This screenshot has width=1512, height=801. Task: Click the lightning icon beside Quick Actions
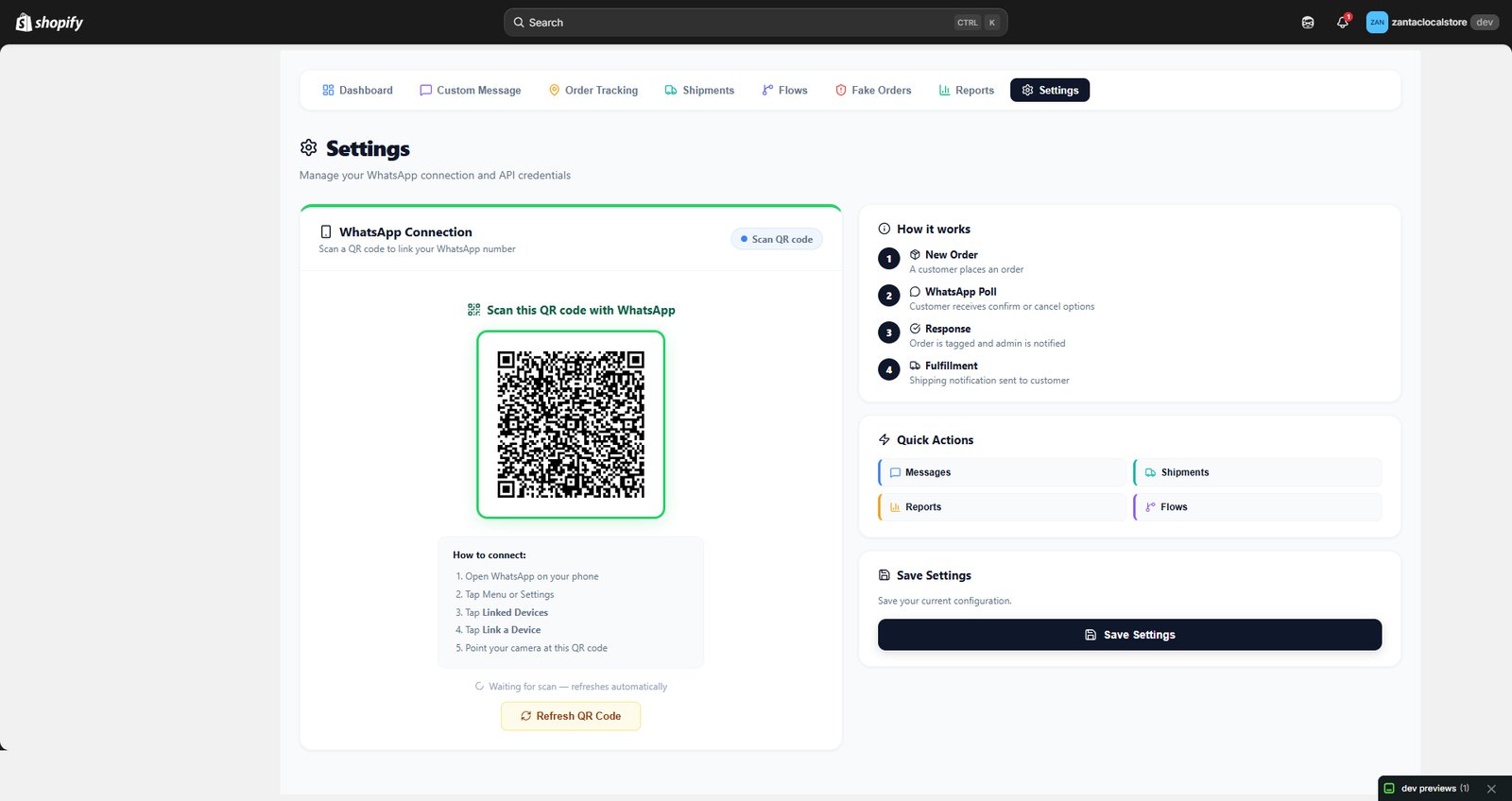[x=885, y=440]
